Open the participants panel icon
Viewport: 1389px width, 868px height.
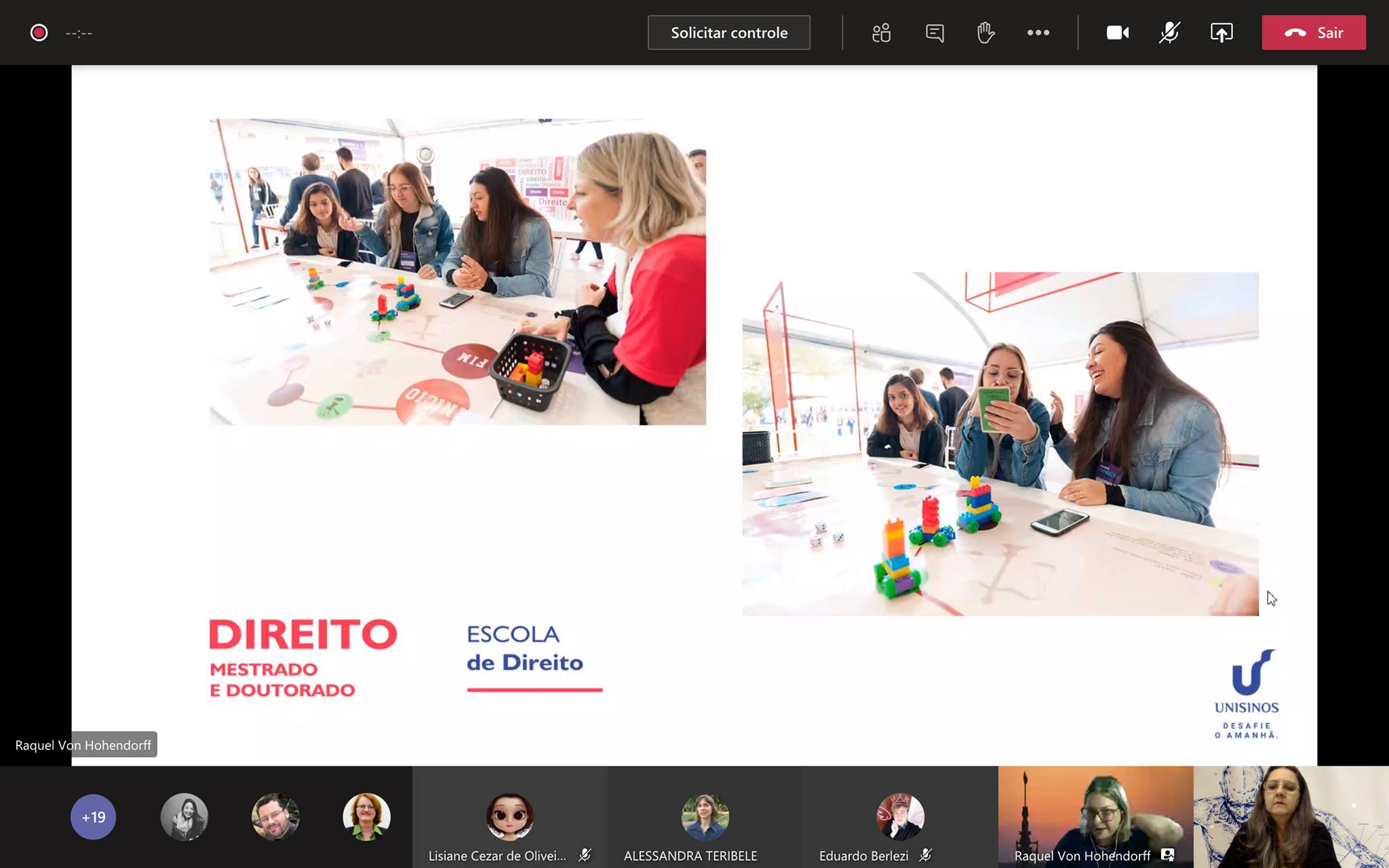coord(881,33)
